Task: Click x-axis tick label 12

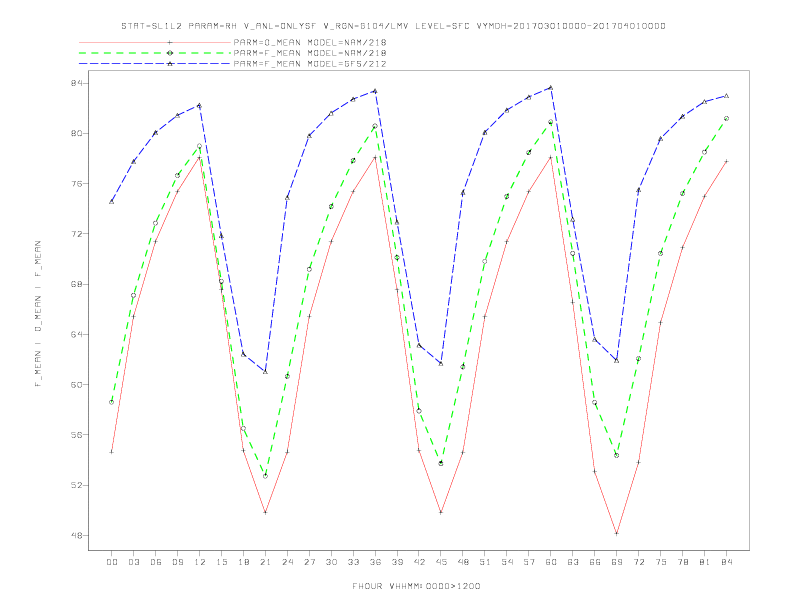Action: point(200,562)
